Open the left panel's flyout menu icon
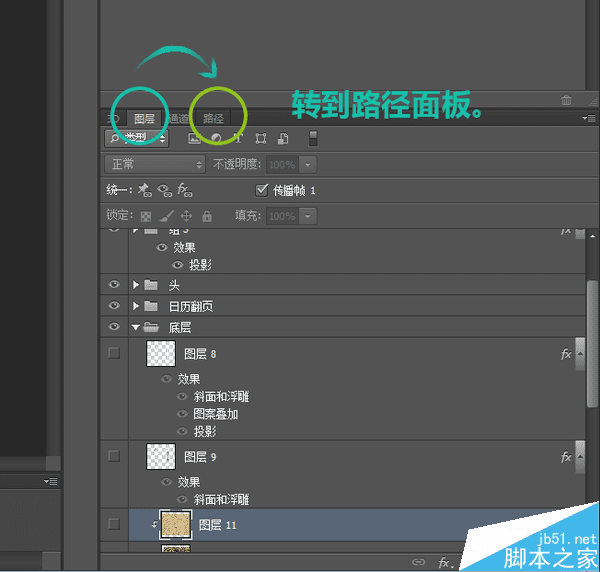This screenshot has width=600, height=572. click(51, 481)
